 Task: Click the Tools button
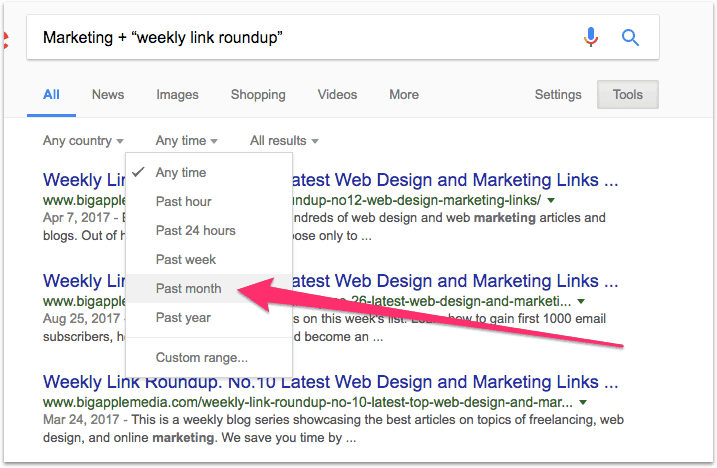point(627,95)
